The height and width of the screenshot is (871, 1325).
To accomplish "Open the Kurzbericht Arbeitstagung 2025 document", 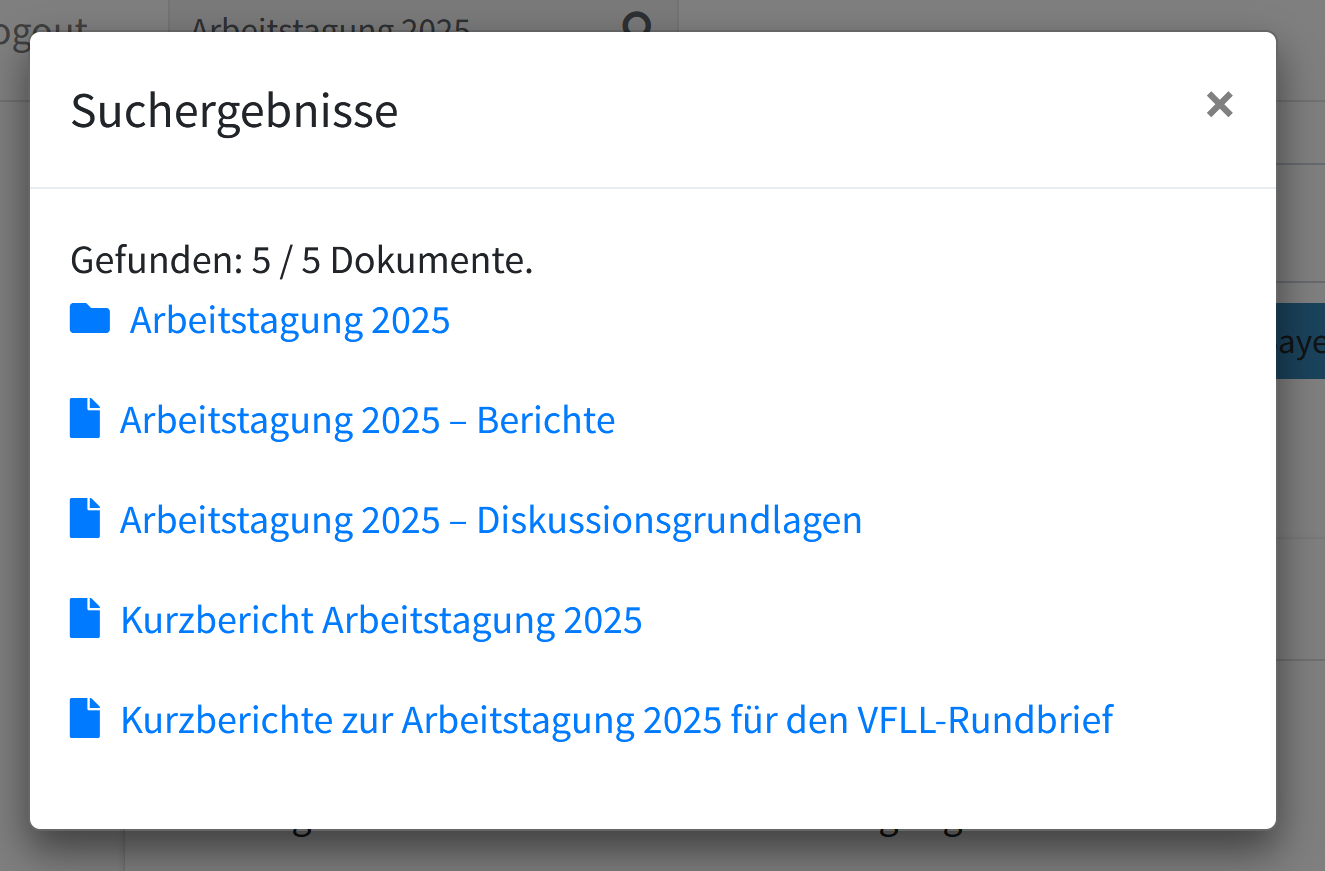I will [381, 620].
